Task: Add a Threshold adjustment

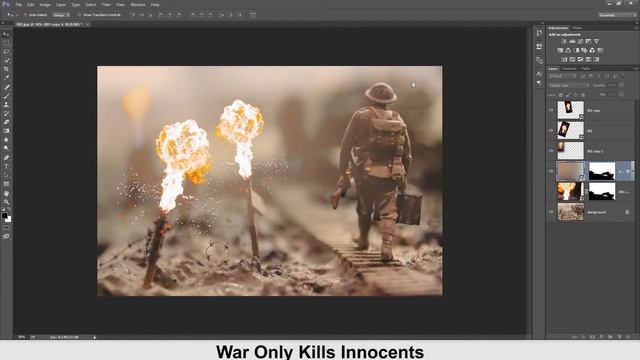Action: click(x=580, y=60)
